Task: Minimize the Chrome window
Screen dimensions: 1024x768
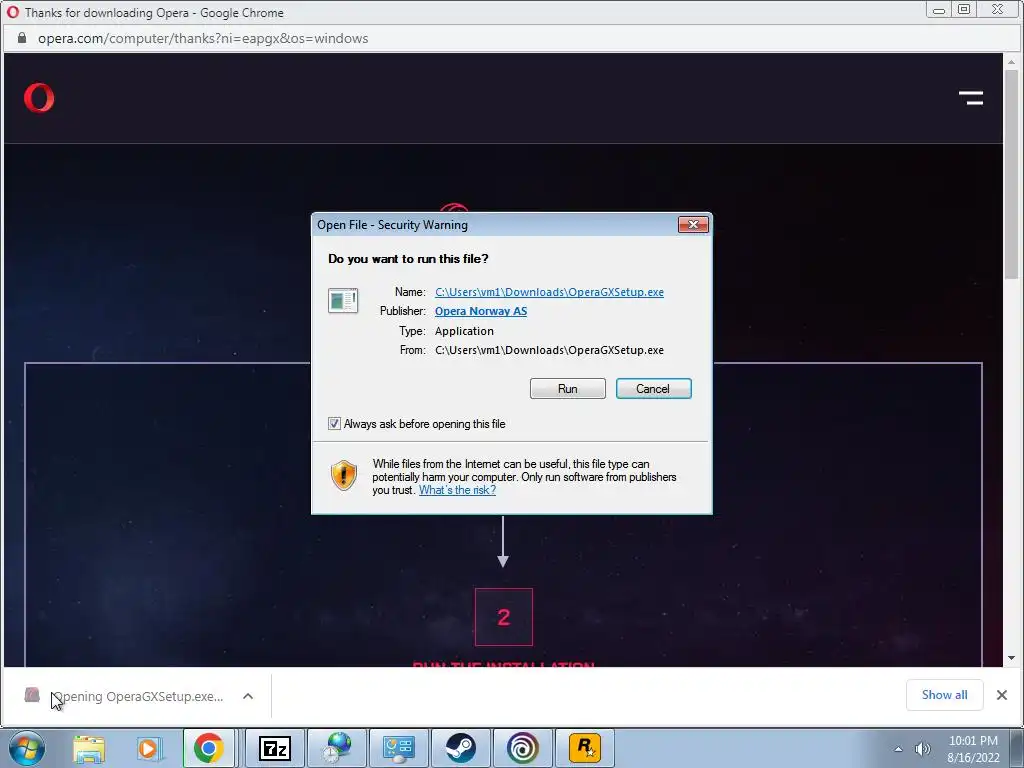Action: click(x=938, y=10)
